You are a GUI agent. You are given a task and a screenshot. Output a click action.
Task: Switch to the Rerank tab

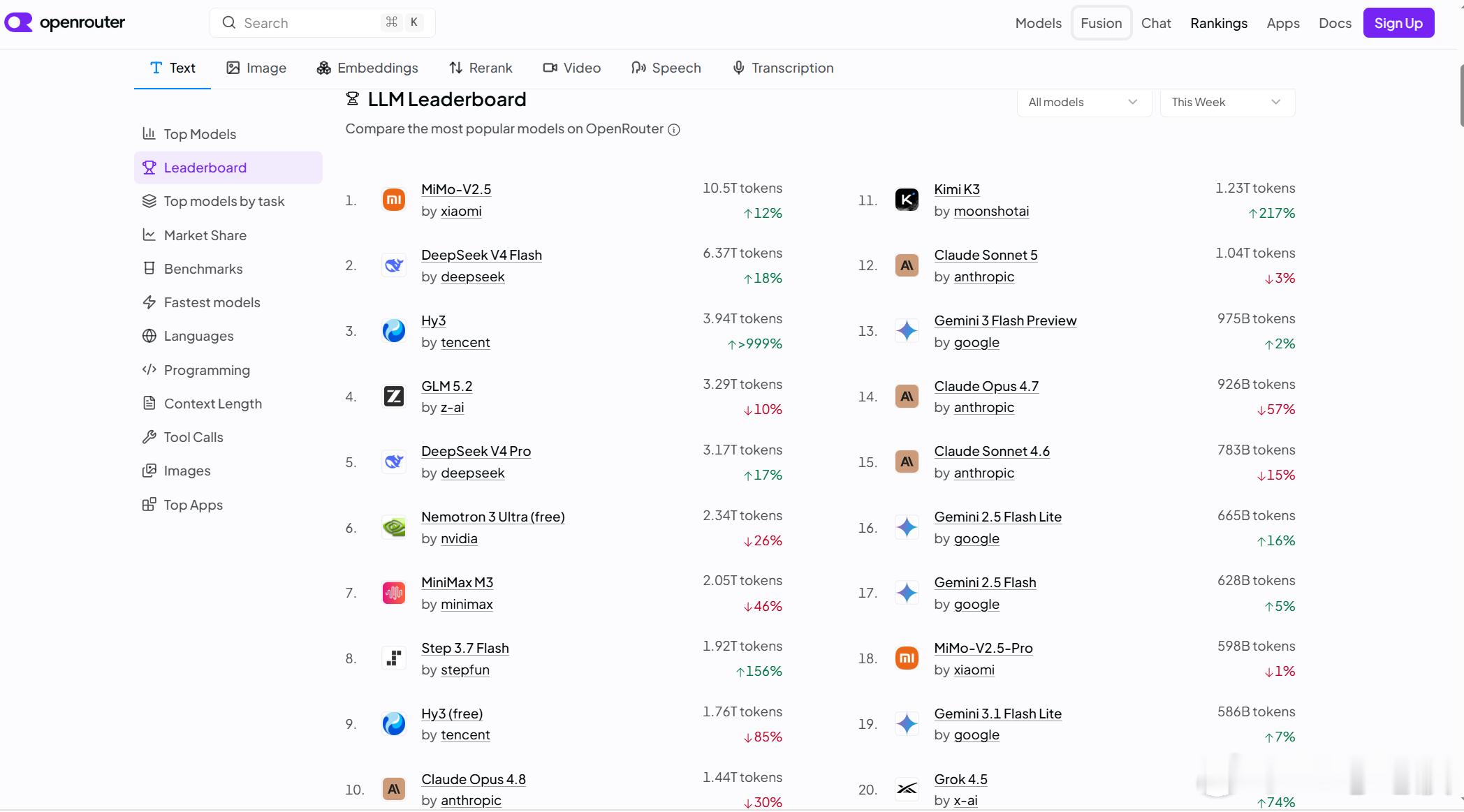coord(481,68)
